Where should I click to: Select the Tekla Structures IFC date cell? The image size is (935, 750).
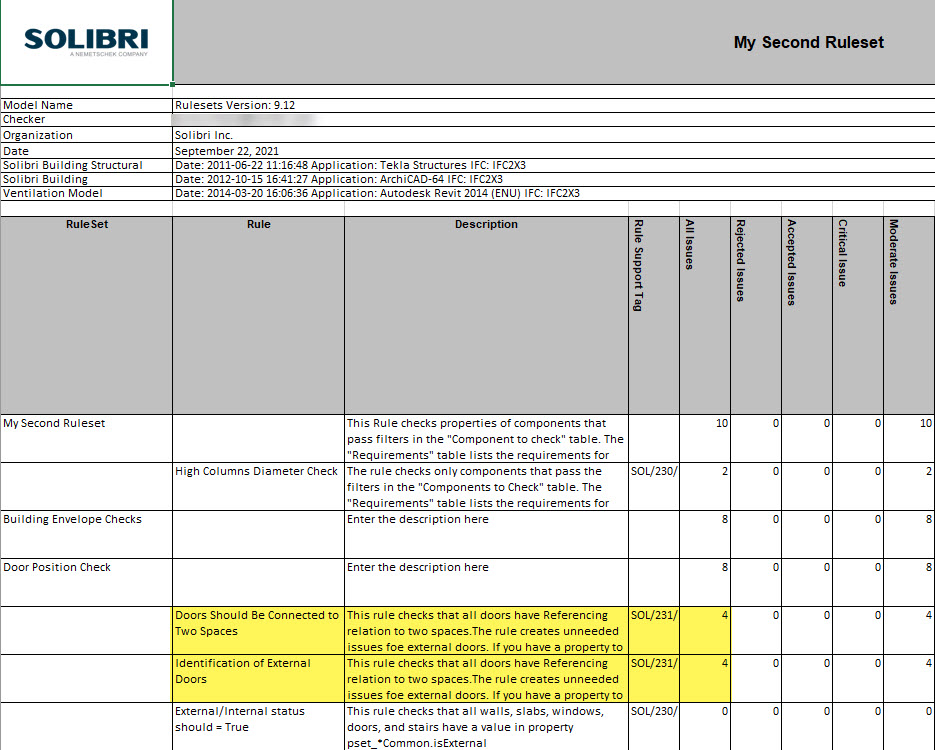(x=553, y=165)
